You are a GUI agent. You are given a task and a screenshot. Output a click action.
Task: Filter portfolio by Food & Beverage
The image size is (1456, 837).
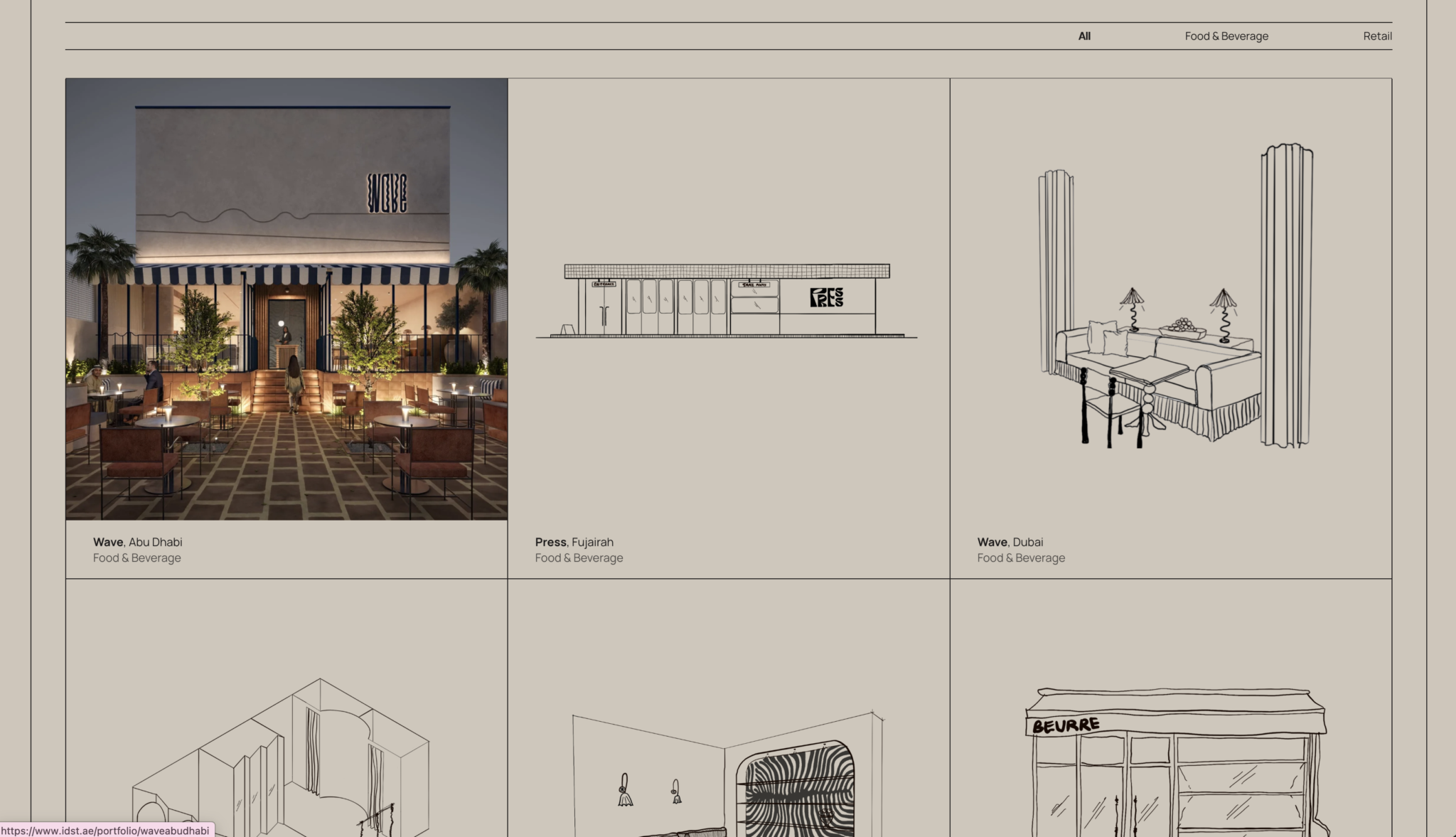(1226, 36)
